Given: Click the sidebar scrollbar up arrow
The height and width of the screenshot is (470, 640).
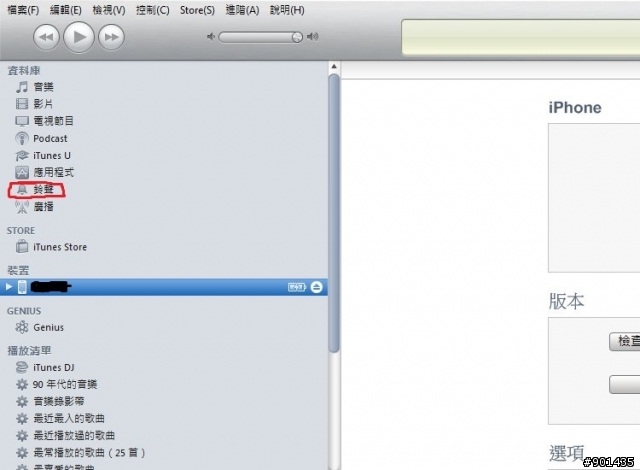Looking at the screenshot, I should coord(334,67).
